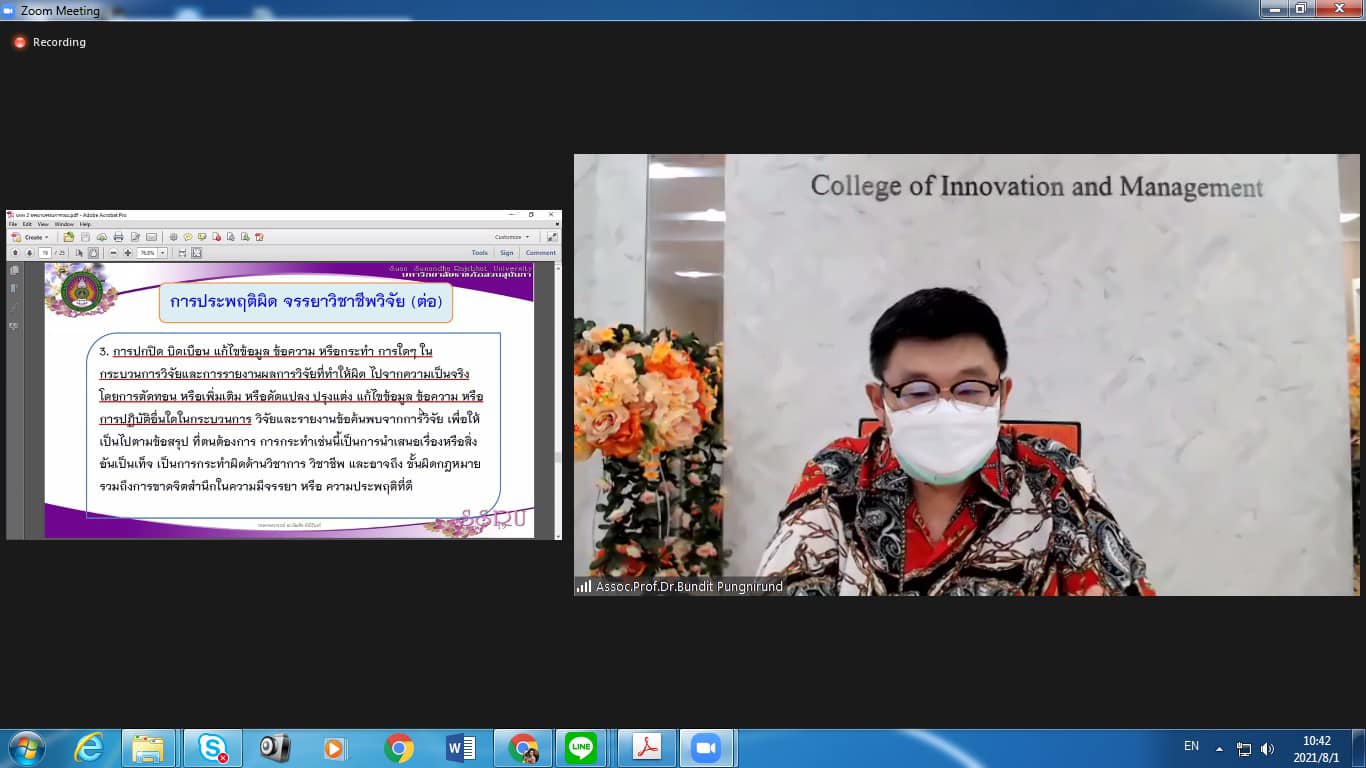Click the Open file folder icon in Acrobat
1366x768 pixels.
69,237
